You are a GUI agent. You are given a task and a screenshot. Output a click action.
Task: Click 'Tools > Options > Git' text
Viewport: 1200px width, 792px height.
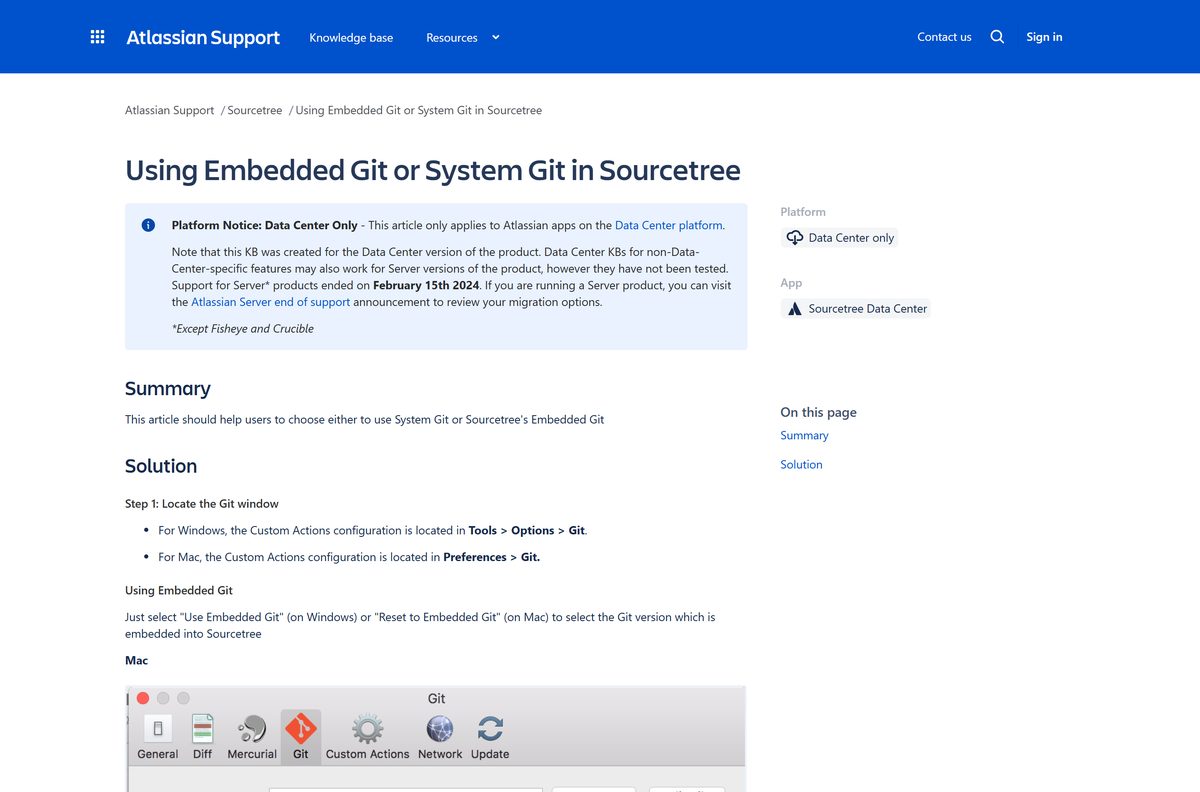point(527,530)
